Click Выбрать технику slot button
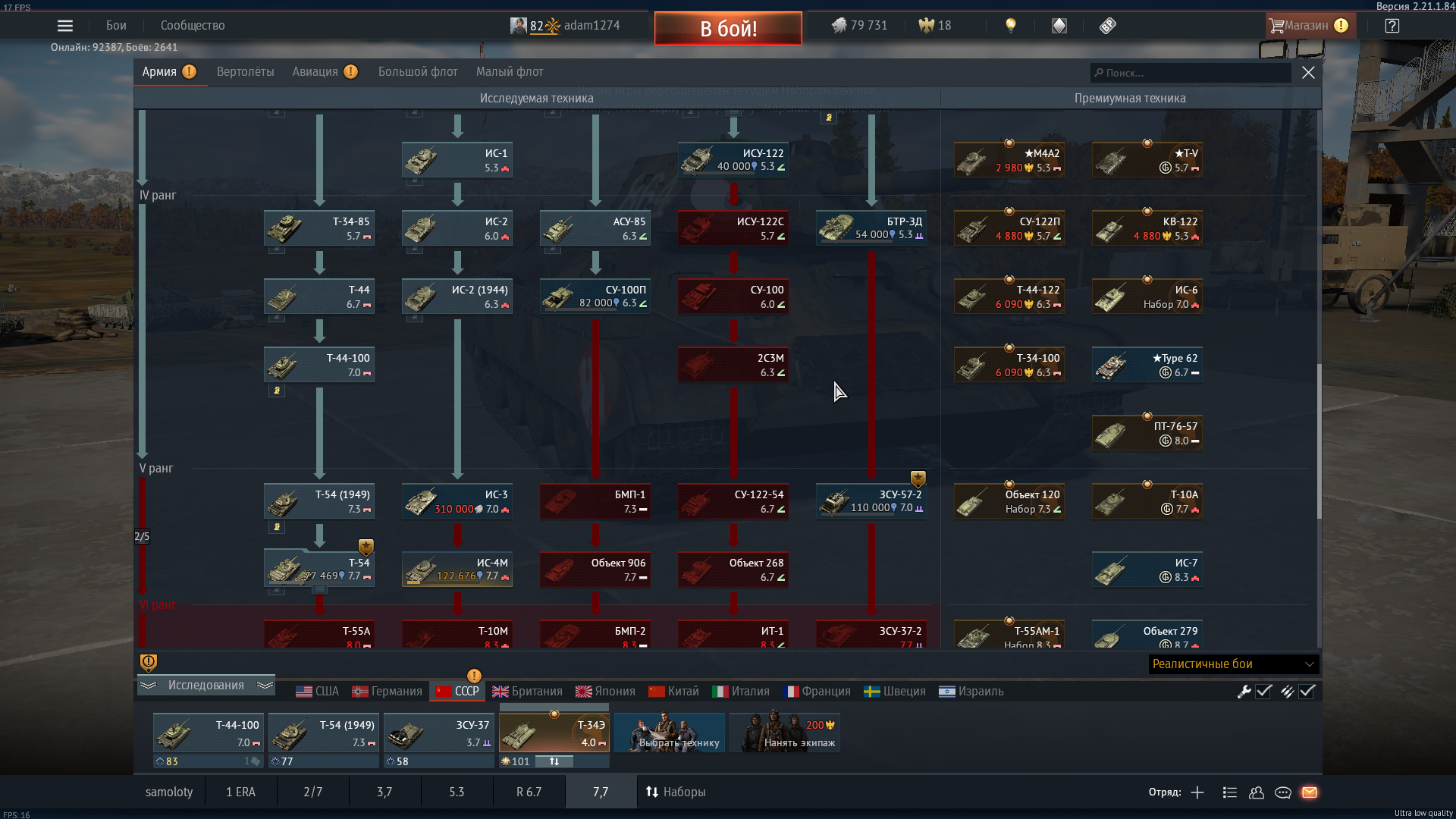 670,732
